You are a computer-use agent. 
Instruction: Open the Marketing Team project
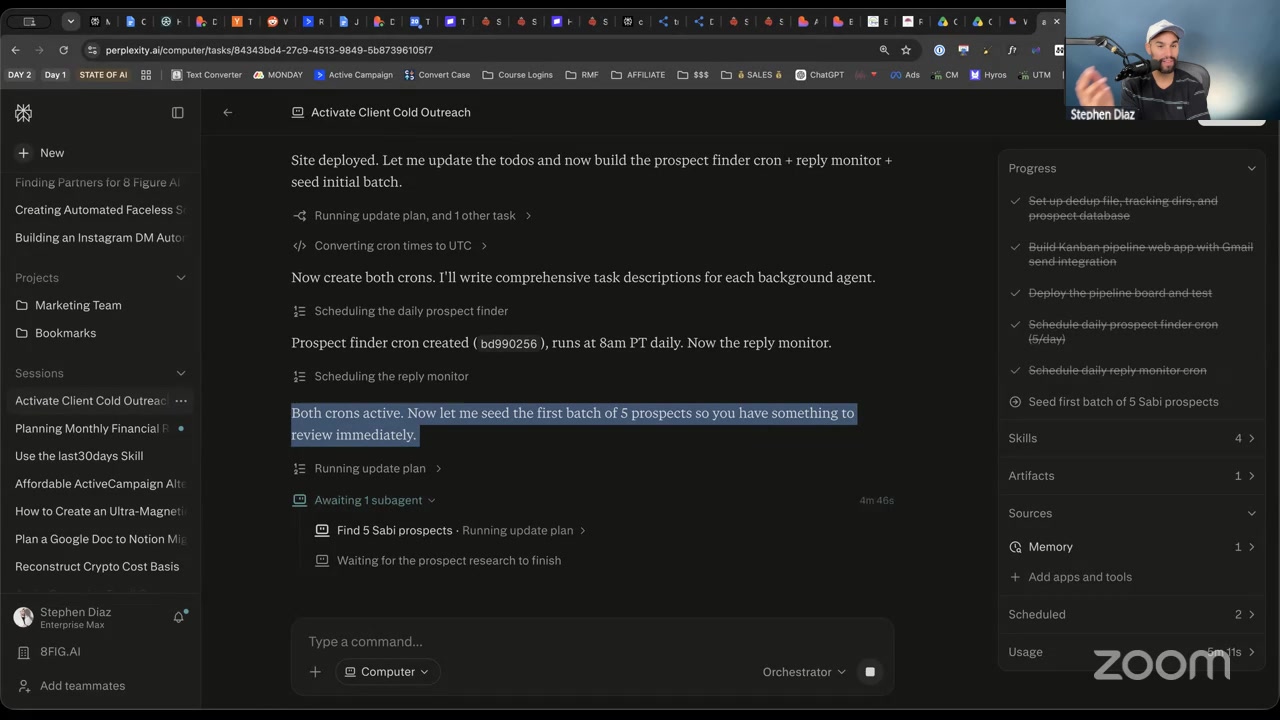tap(78, 305)
